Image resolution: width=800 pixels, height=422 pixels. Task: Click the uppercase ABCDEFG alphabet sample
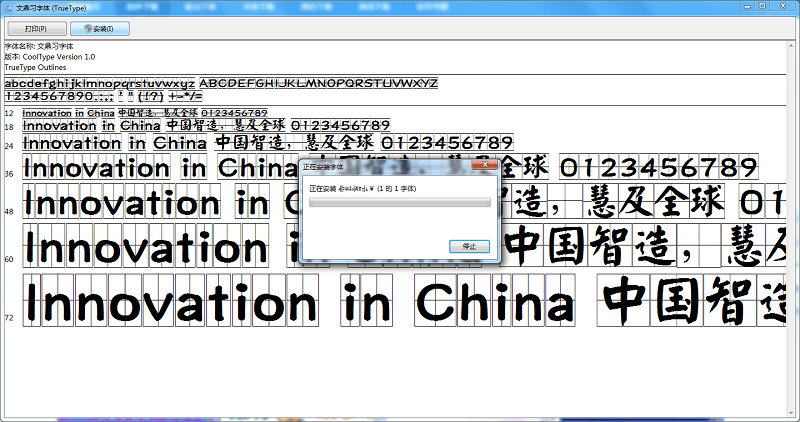pyautogui.click(x=318, y=83)
